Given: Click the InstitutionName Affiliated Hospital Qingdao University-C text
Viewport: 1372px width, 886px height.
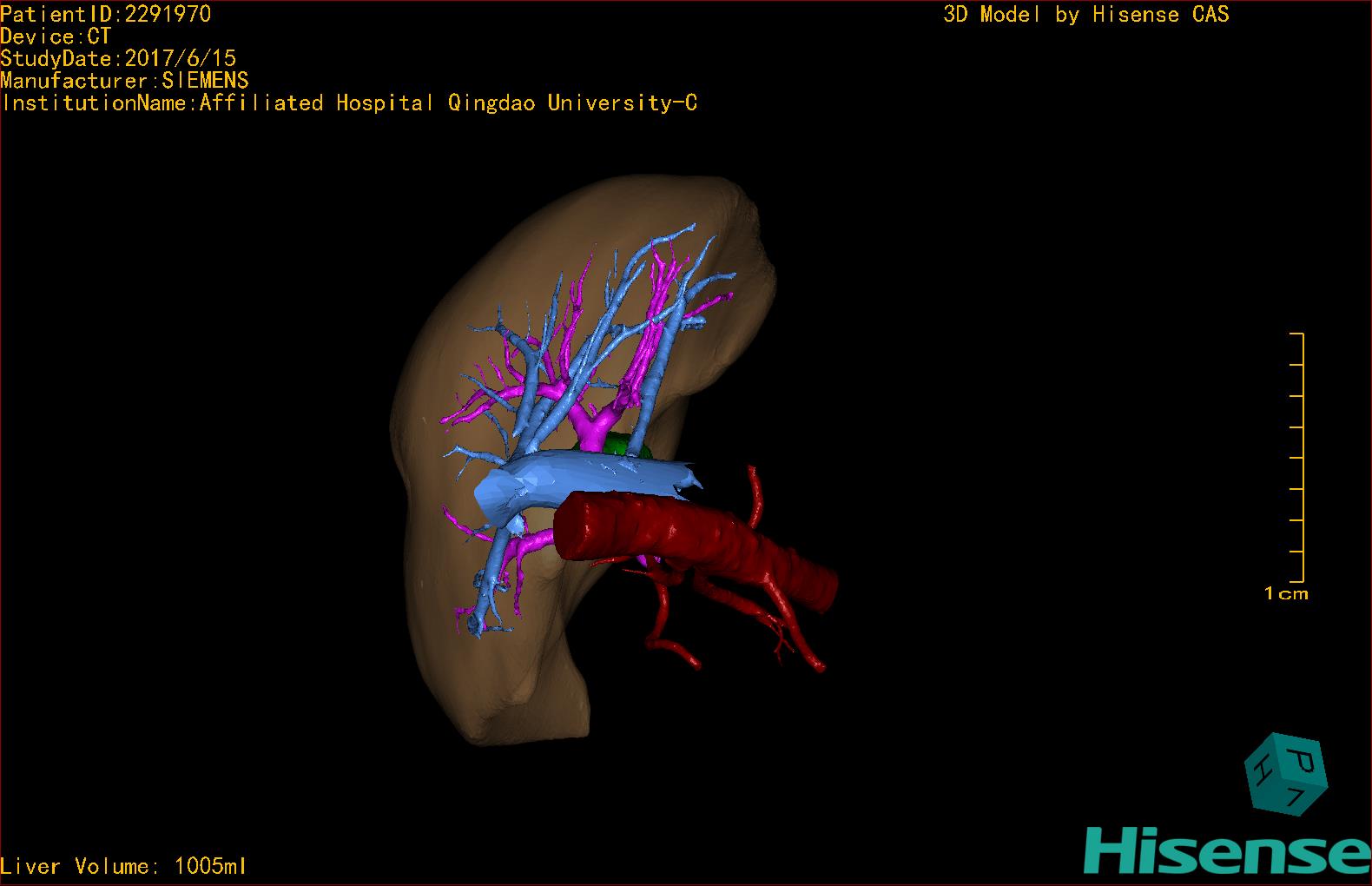Looking at the screenshot, I should [x=348, y=103].
